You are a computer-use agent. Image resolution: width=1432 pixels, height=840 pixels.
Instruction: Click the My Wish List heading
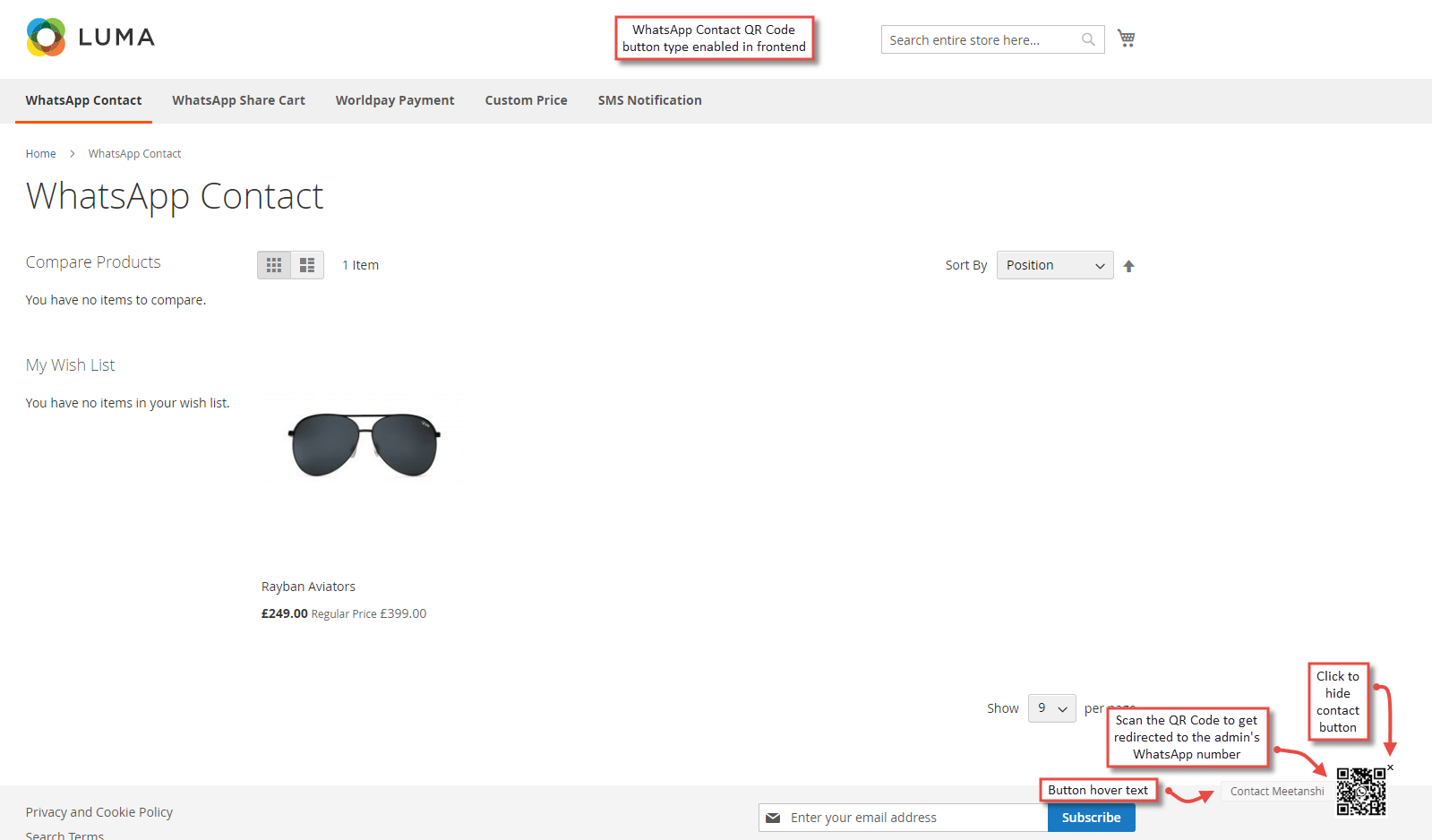(x=70, y=365)
